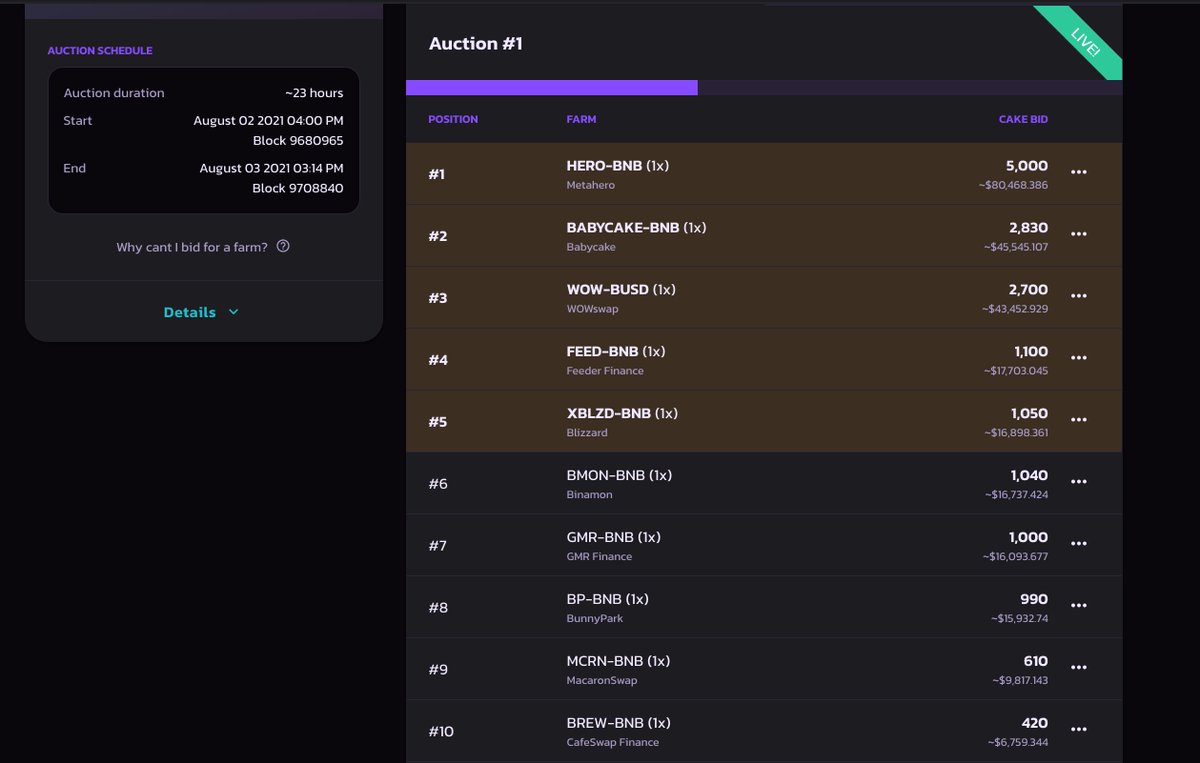Click the MacaronSwap project label
Screen dimensions: 1200x763
[601, 681]
